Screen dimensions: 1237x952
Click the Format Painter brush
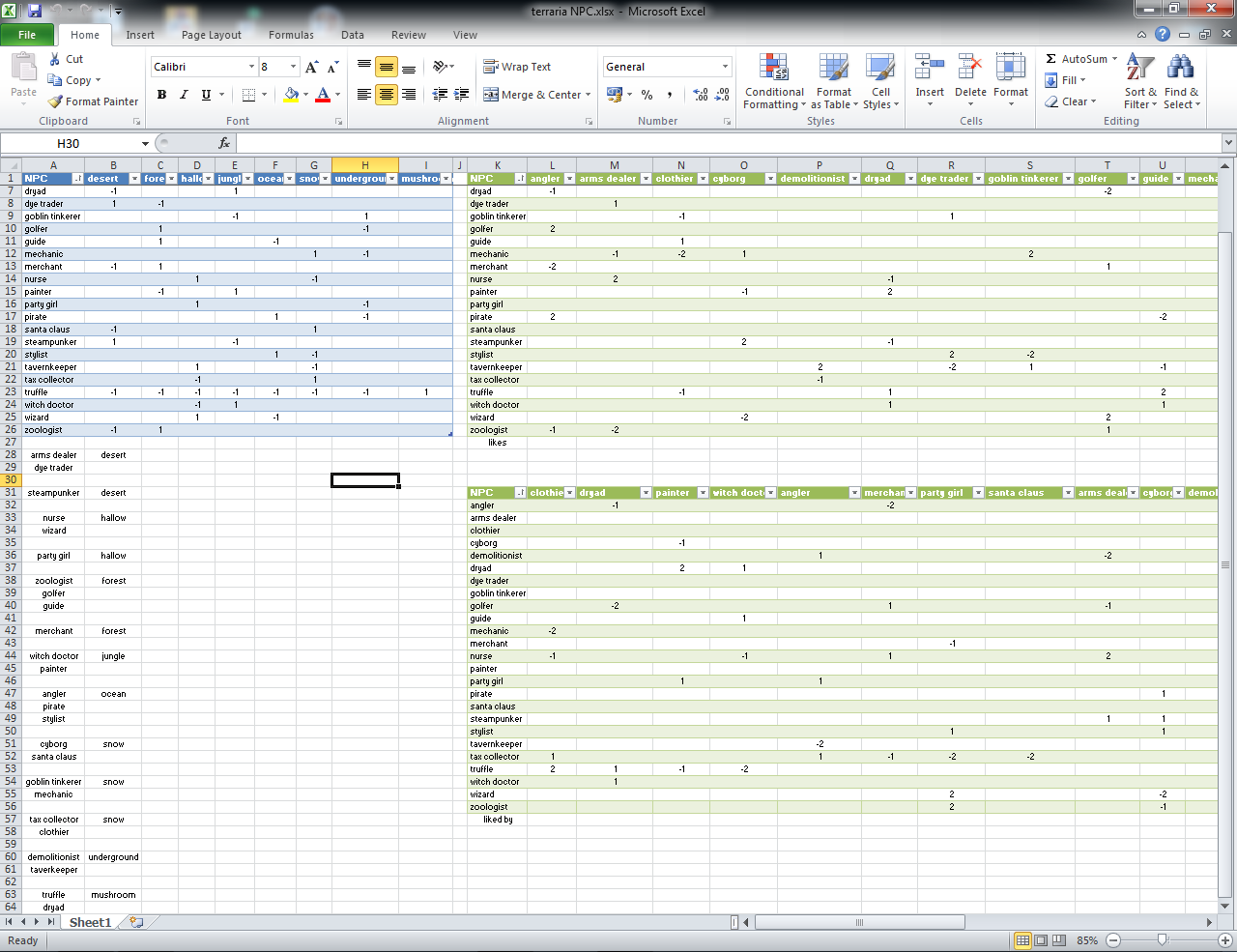[55, 101]
